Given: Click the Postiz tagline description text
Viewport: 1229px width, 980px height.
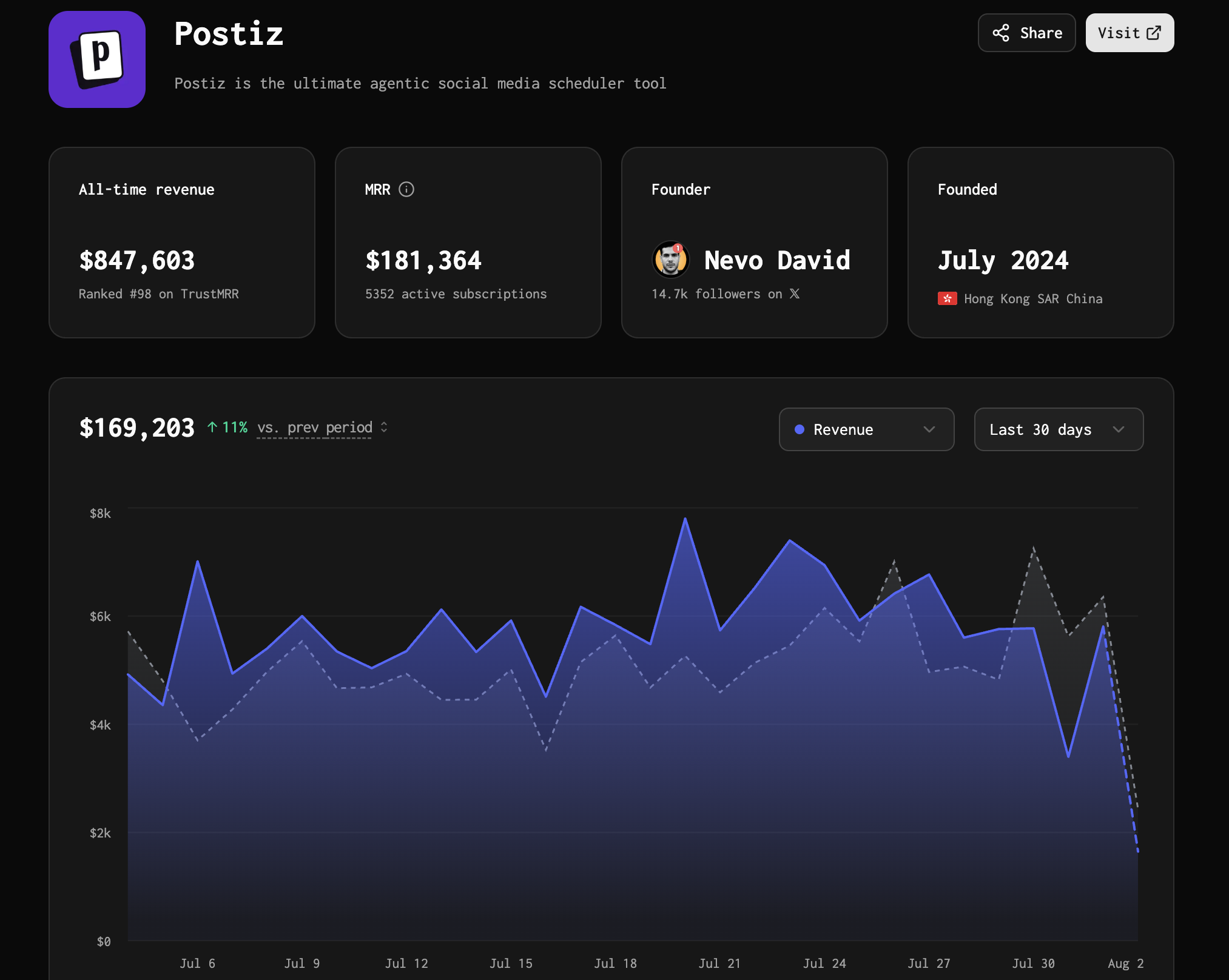Looking at the screenshot, I should [420, 83].
